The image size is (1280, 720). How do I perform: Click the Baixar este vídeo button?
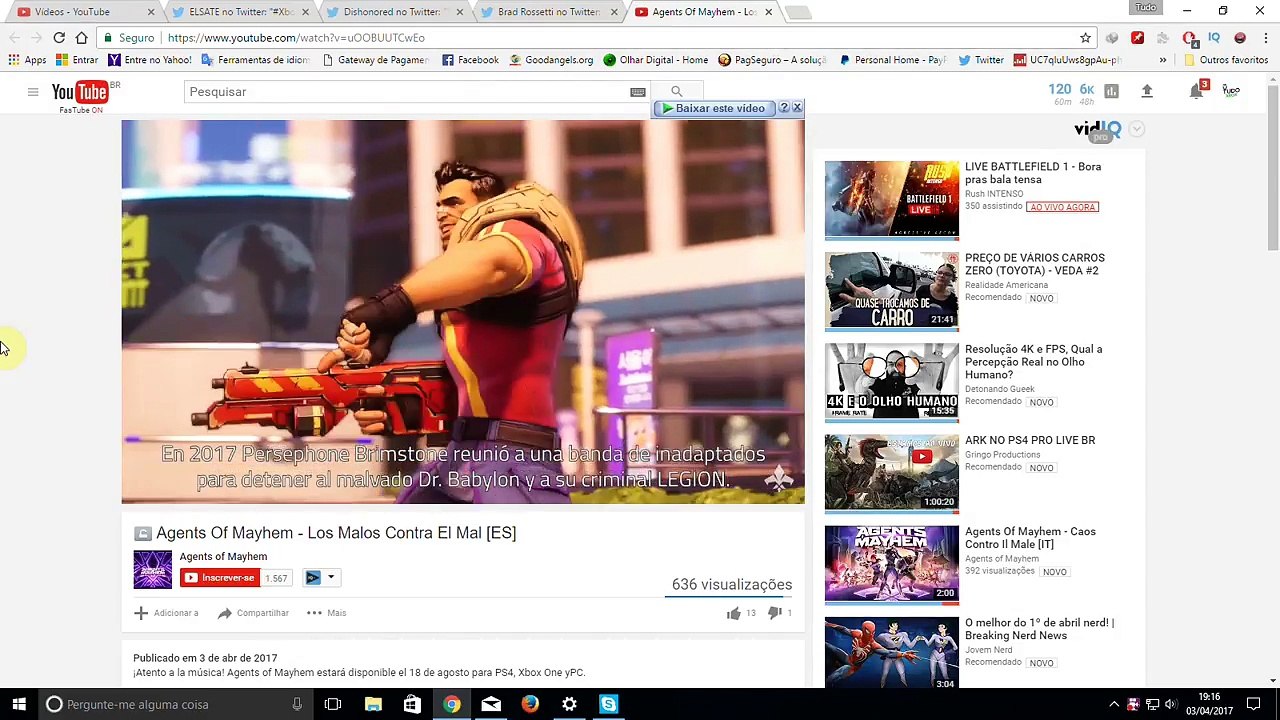click(x=713, y=108)
